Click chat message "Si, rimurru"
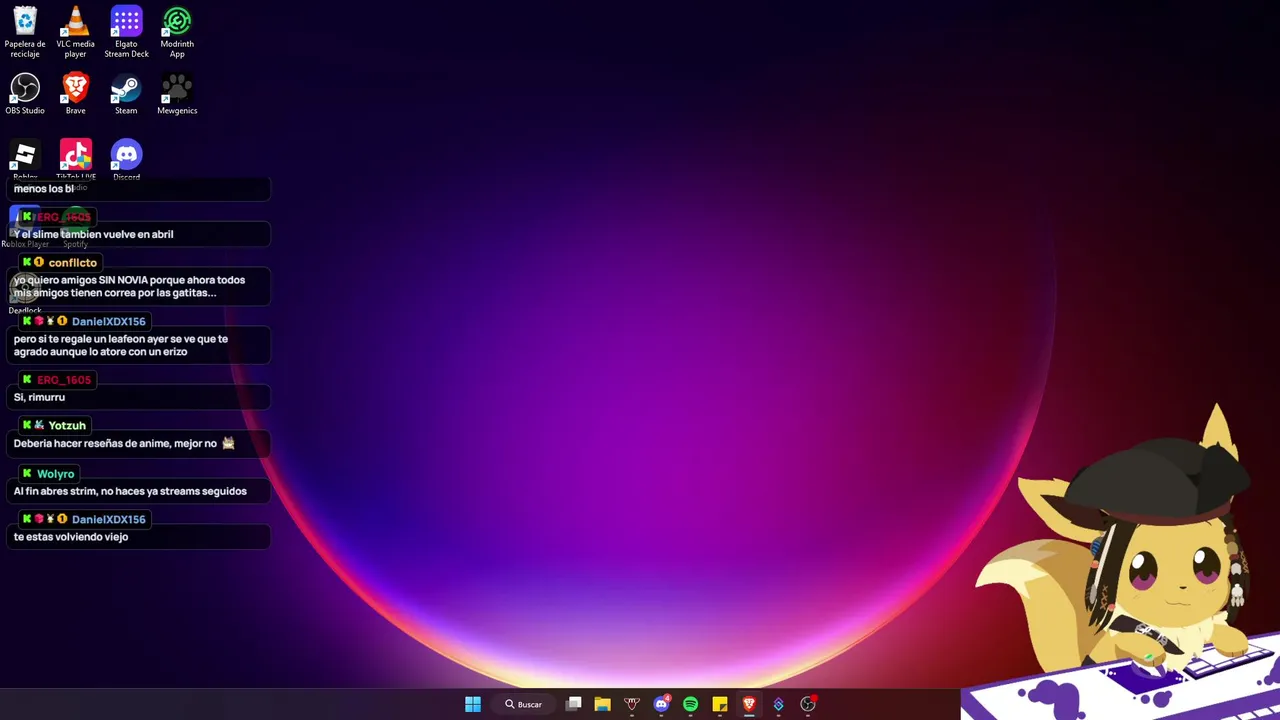Screen dimensions: 1280x720 39,398
